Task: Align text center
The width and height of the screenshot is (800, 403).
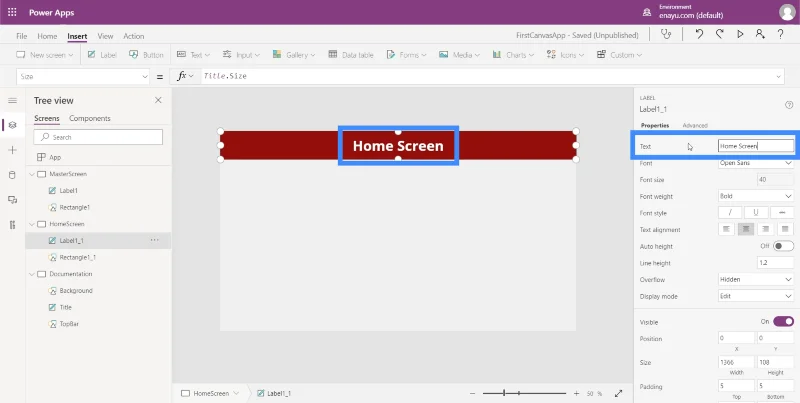Action: [x=746, y=230]
